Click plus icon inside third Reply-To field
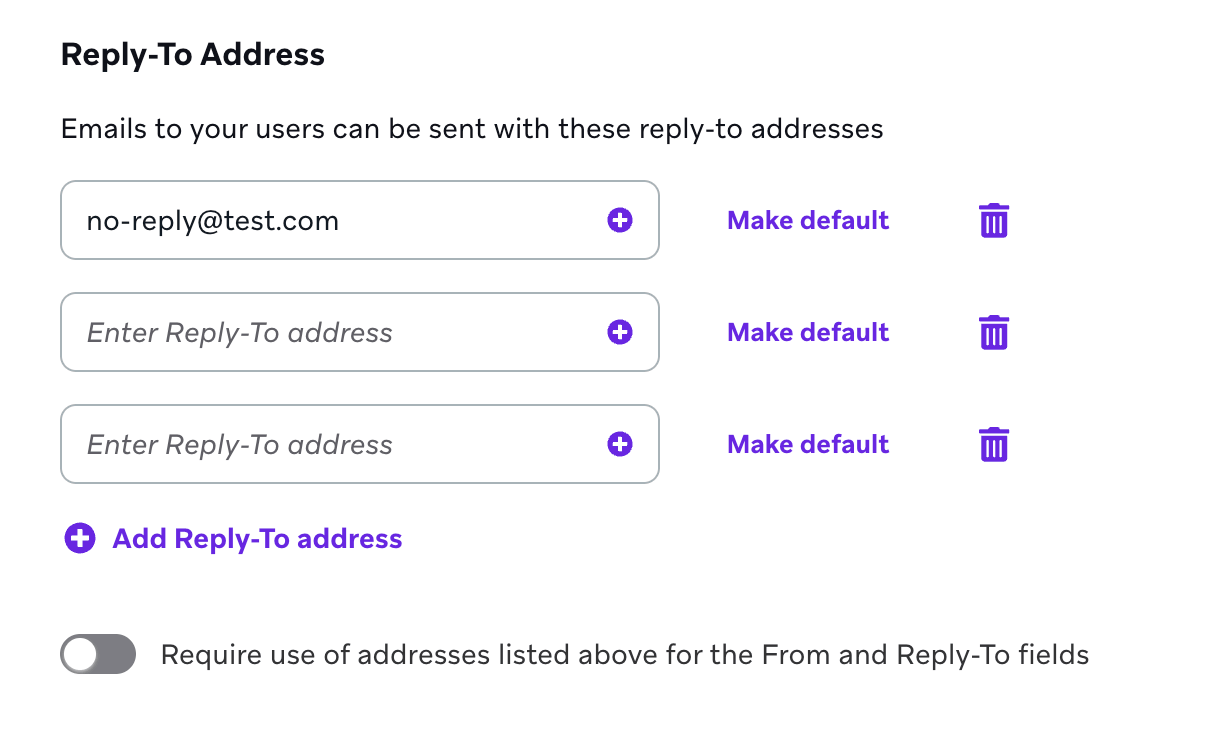1216x732 pixels. tap(620, 444)
